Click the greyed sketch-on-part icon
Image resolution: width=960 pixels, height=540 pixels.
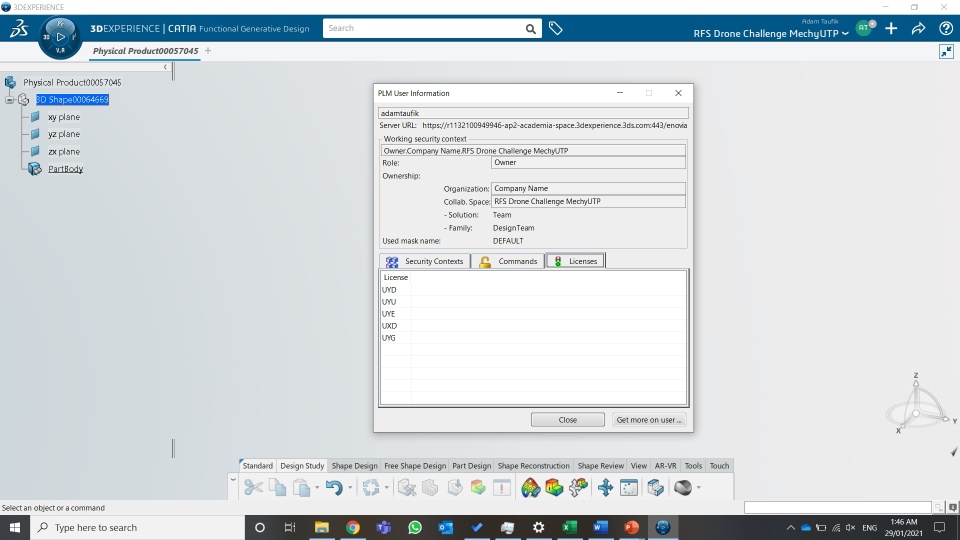click(407, 487)
